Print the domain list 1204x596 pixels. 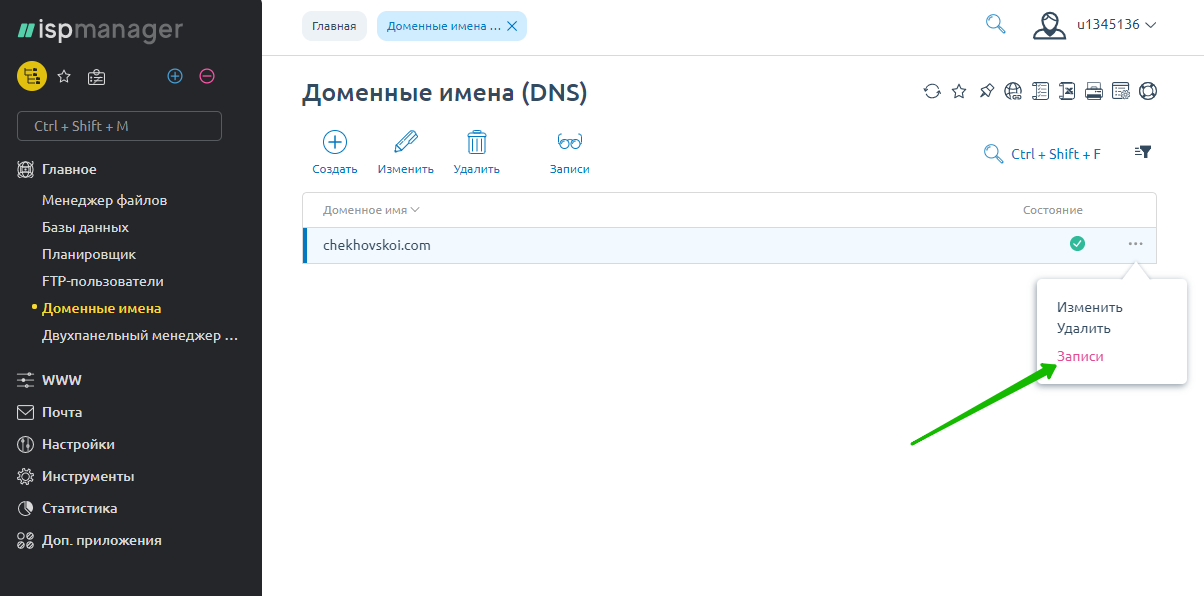(1094, 91)
